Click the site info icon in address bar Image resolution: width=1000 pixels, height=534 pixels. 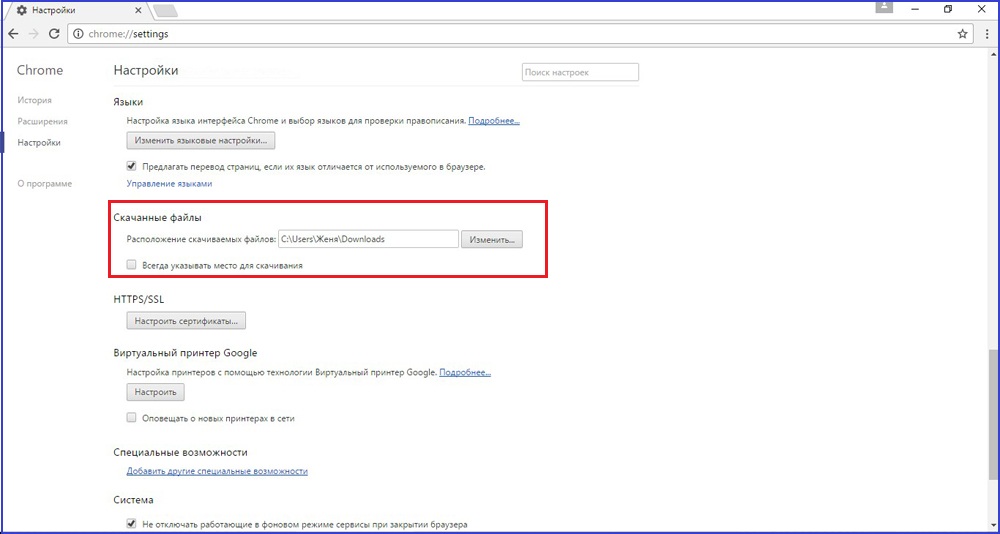[x=78, y=33]
